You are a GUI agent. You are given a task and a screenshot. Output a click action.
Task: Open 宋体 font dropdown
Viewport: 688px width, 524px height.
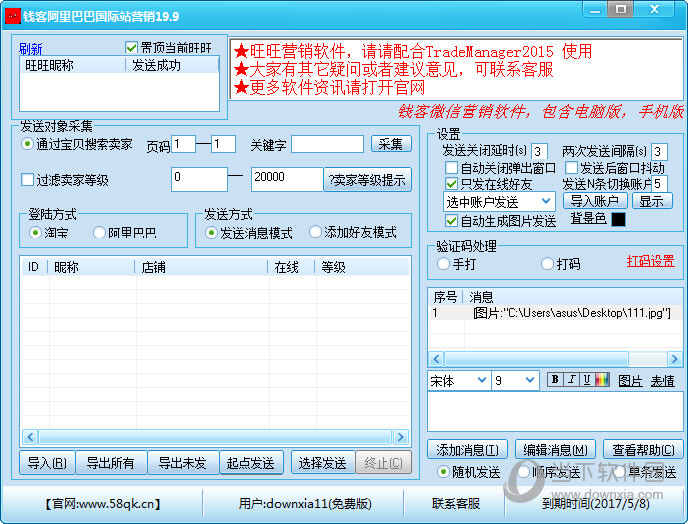click(x=459, y=380)
